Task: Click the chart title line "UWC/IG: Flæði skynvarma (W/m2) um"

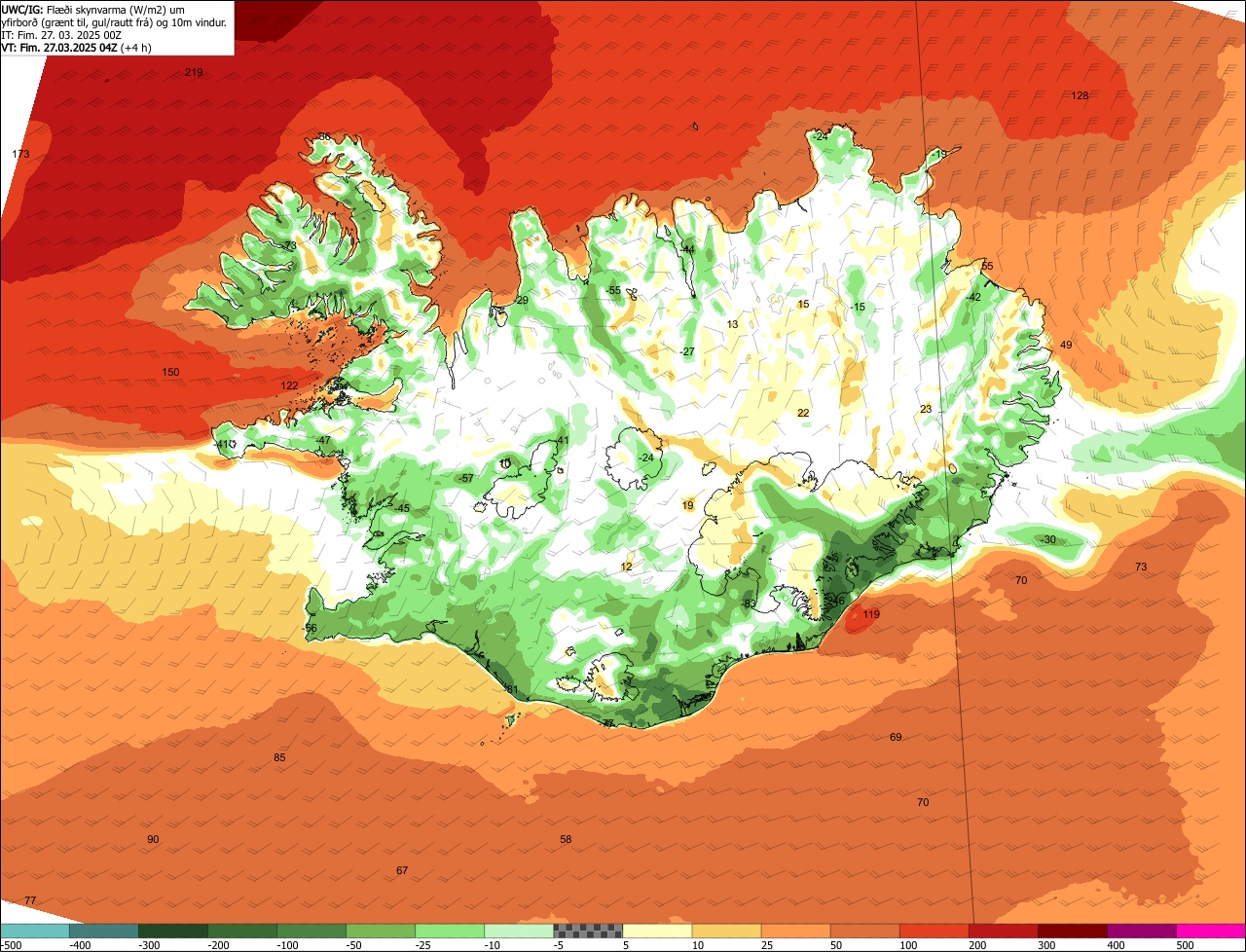Action: click(94, 9)
